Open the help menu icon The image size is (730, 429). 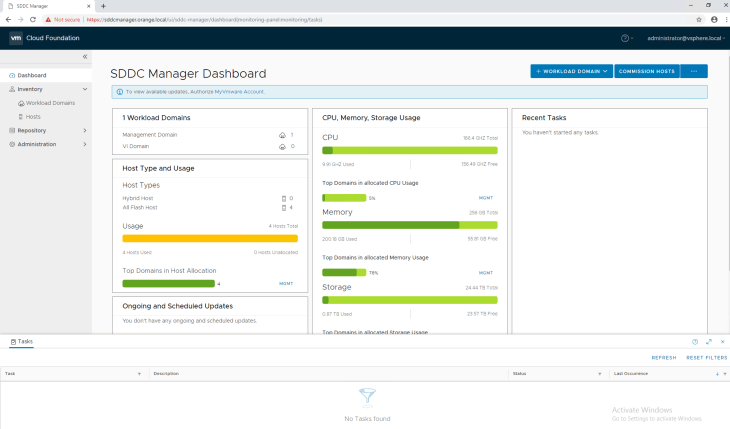[x=626, y=38]
